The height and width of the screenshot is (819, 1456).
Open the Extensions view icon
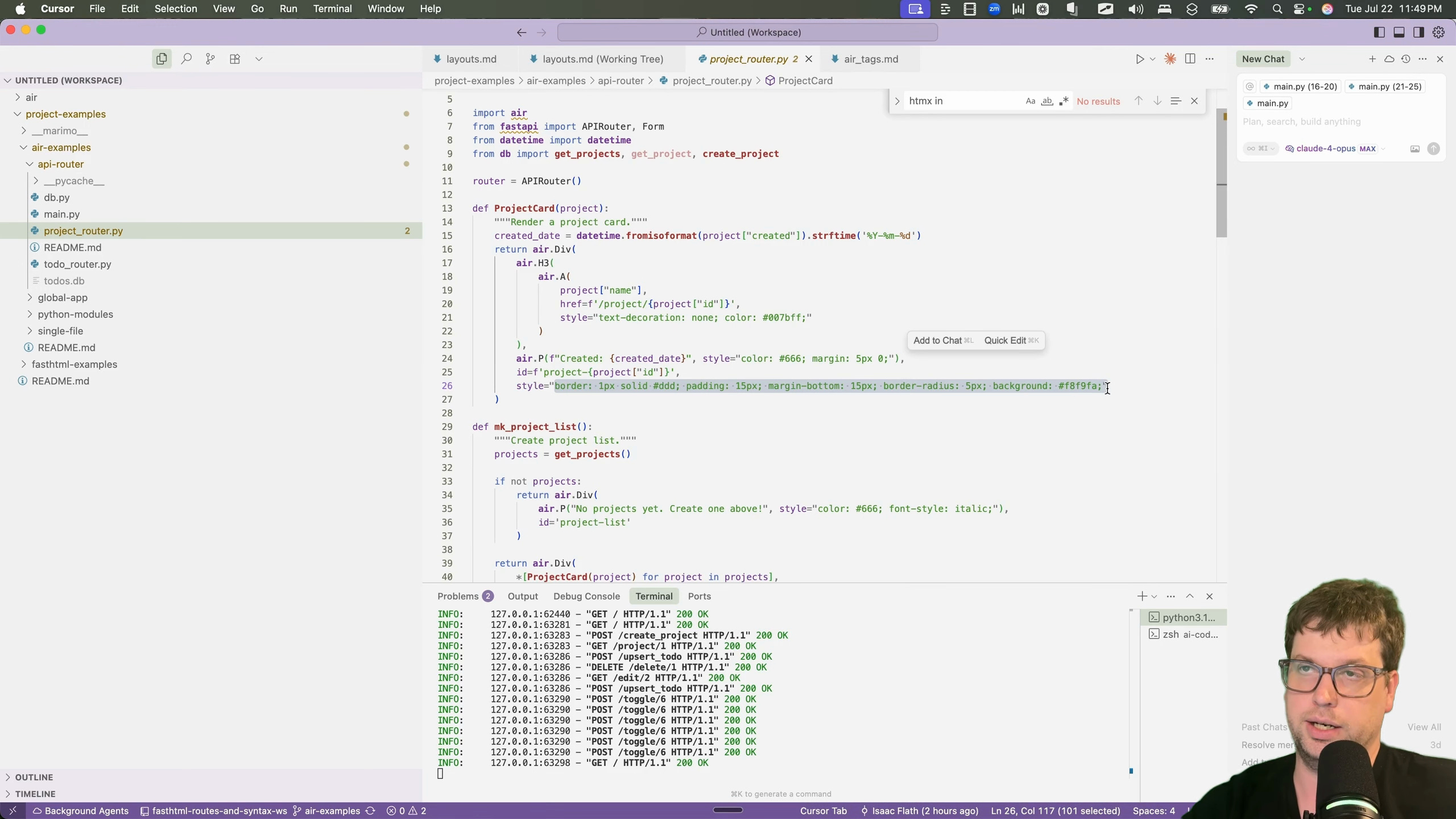[235, 59]
